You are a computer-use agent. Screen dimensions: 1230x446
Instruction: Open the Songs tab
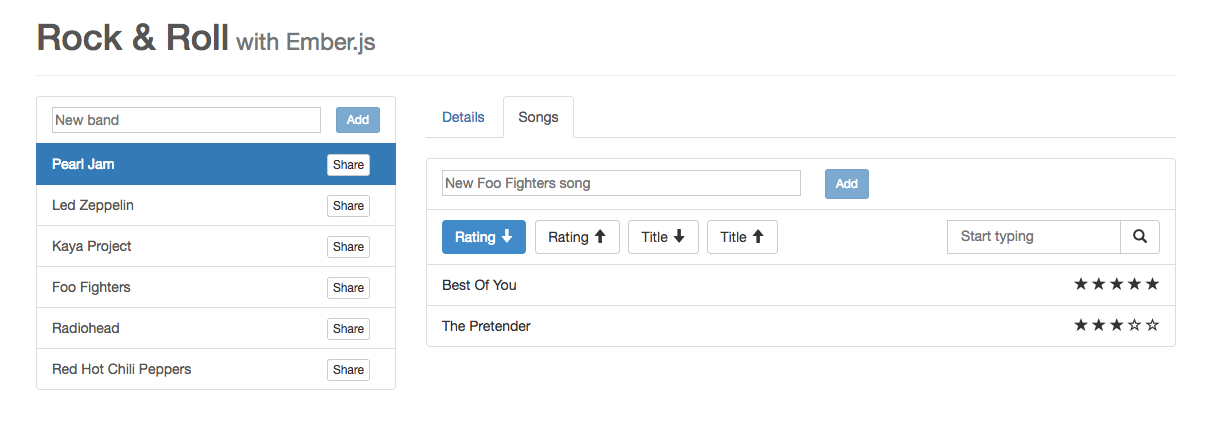(538, 117)
